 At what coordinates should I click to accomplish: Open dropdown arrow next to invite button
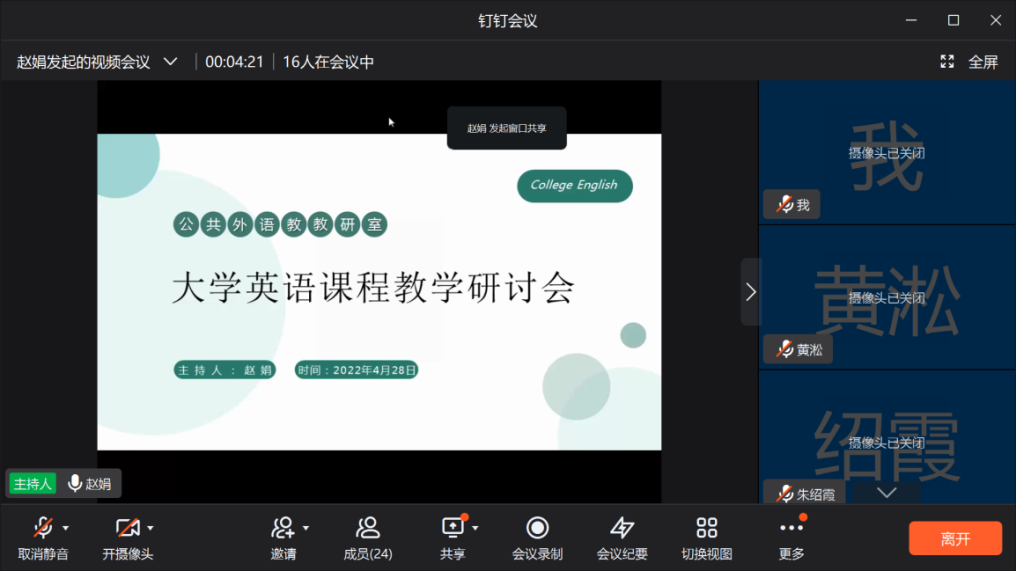(306, 527)
